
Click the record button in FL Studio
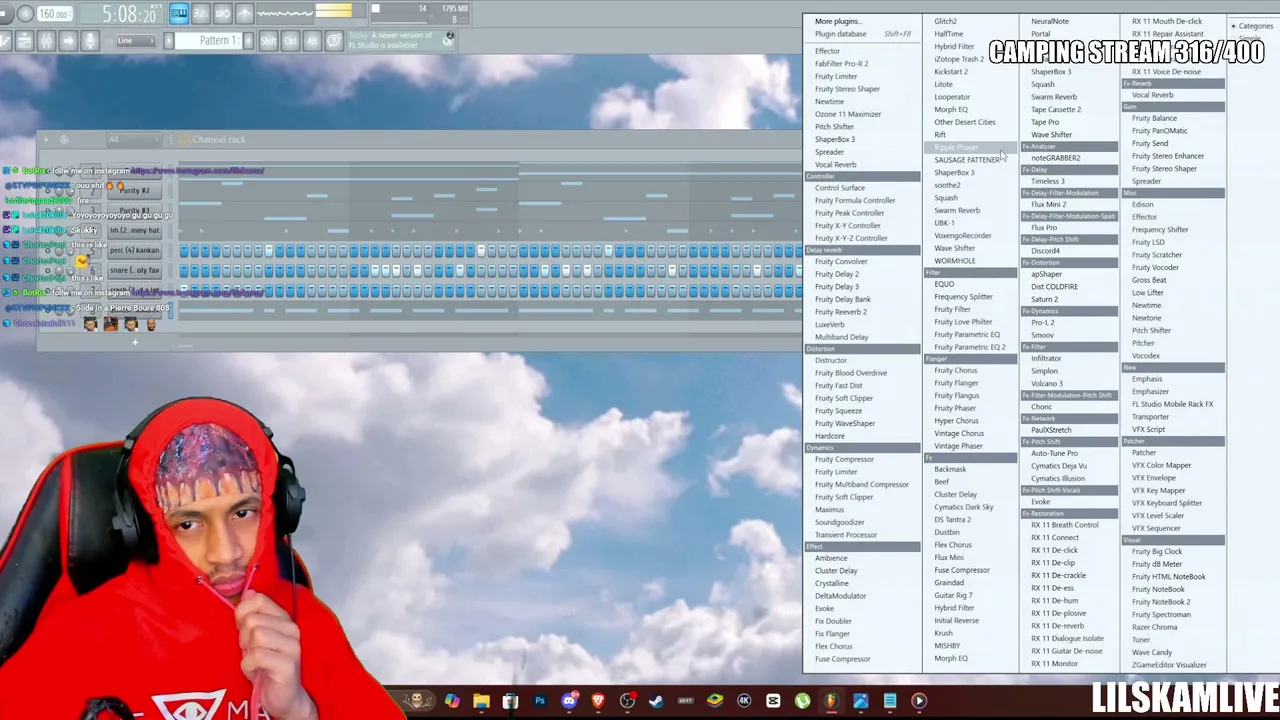click(26, 14)
